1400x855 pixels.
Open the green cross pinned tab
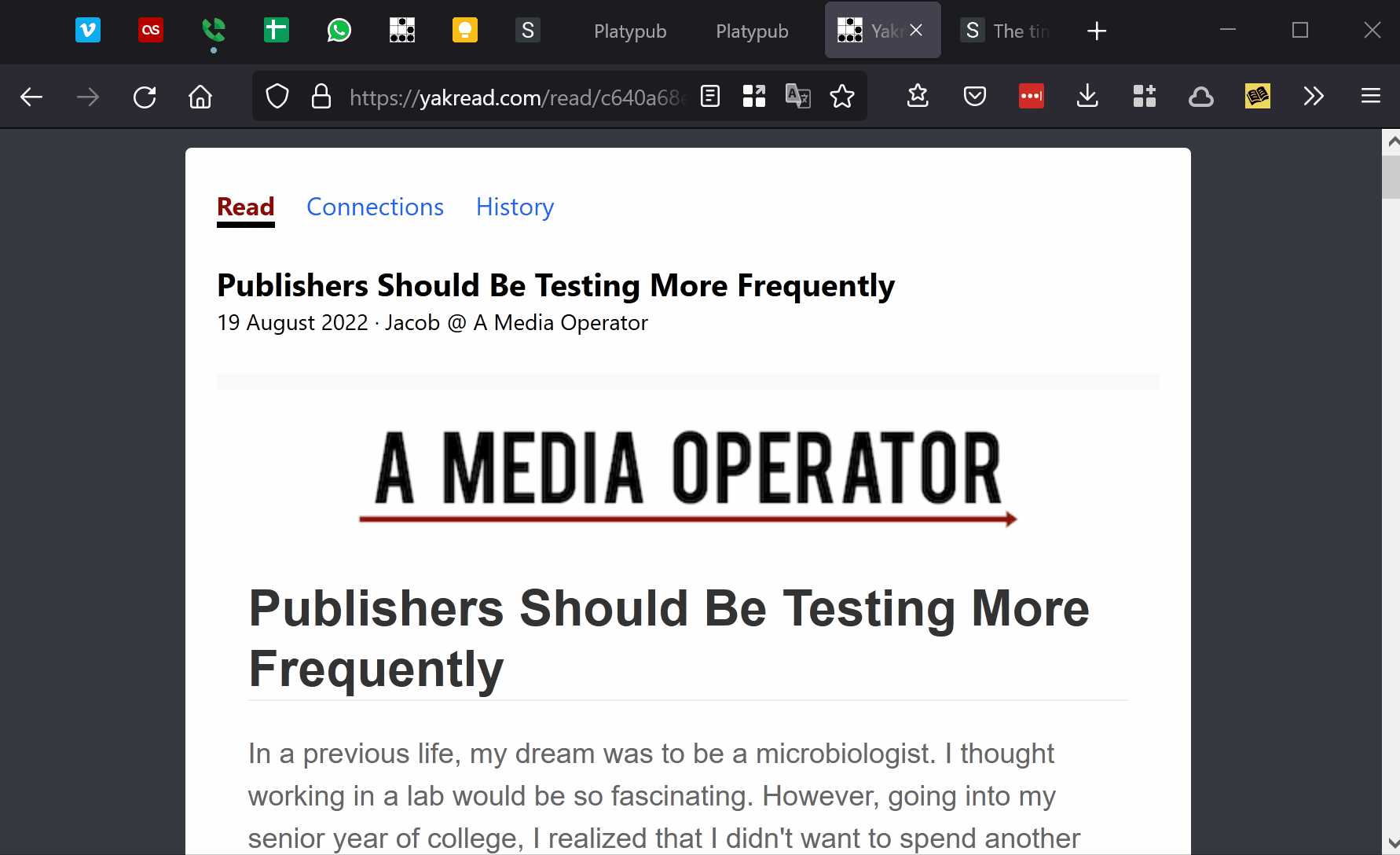click(x=277, y=31)
